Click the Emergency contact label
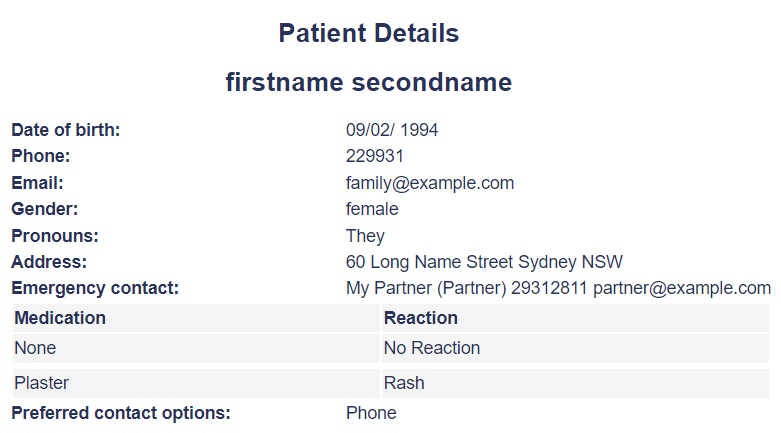 95,288
